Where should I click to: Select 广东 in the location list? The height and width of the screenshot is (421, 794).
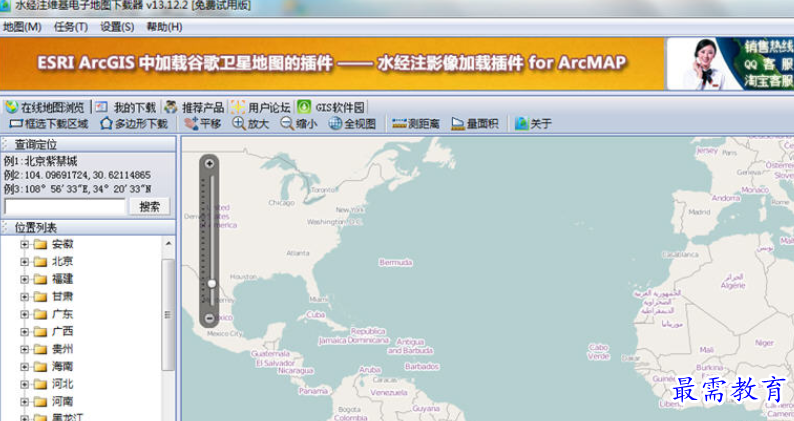62,314
